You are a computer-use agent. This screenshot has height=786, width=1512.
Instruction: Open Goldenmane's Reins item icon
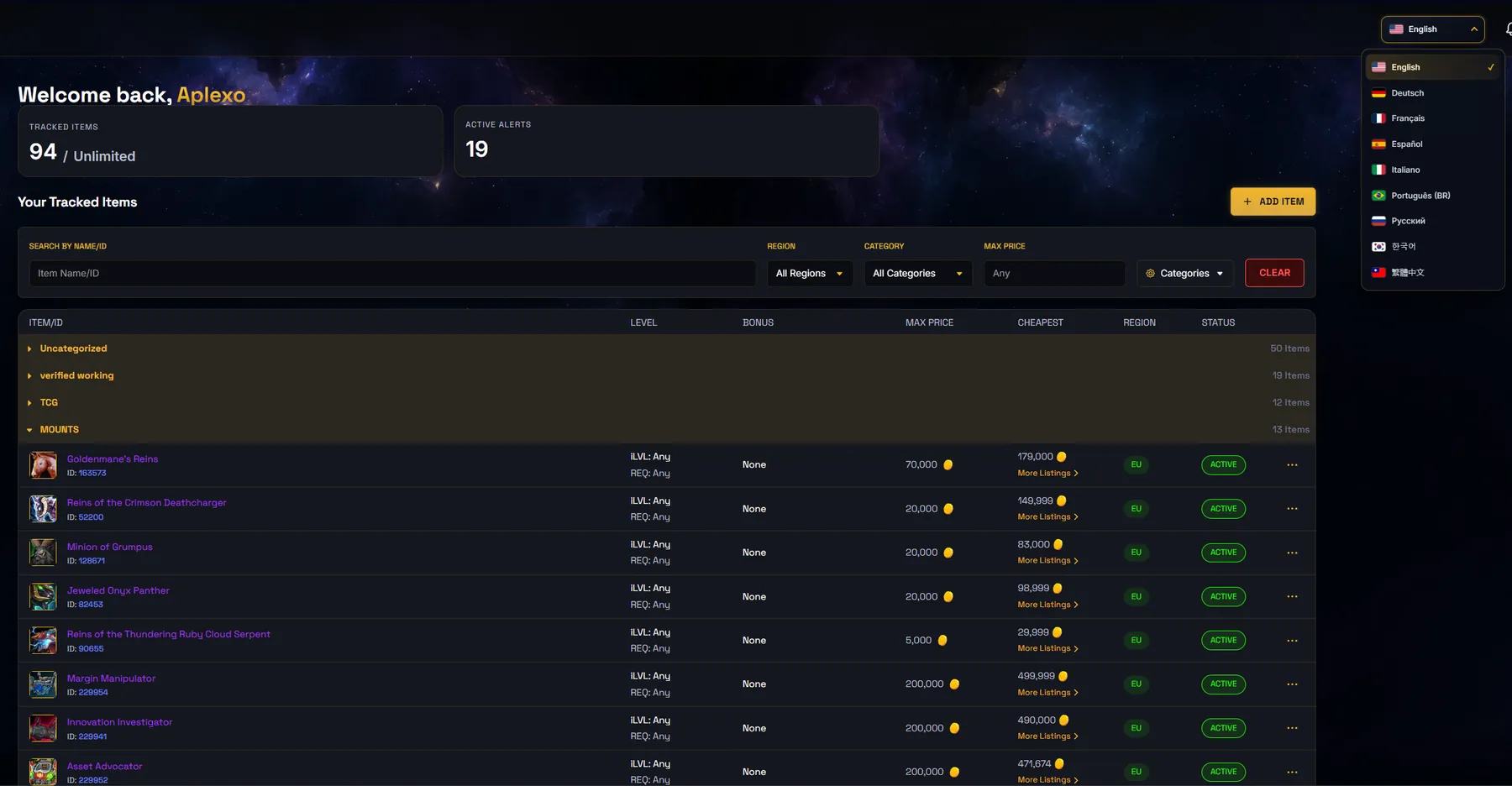[x=43, y=465]
